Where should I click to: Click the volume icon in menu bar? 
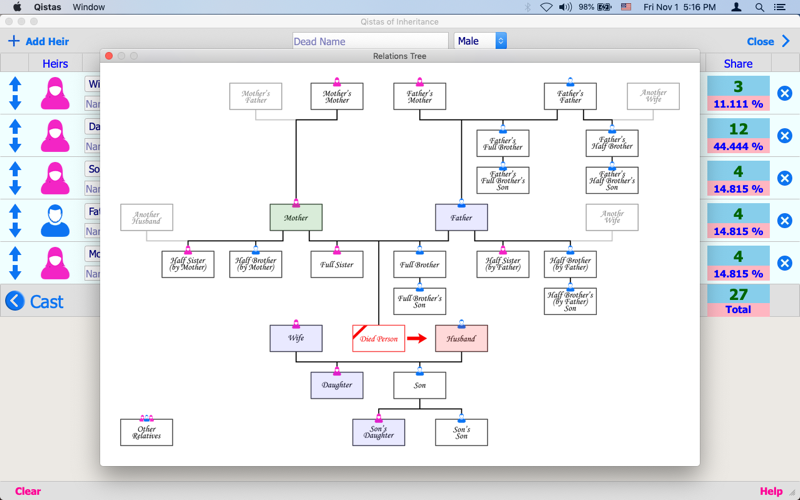click(565, 7)
